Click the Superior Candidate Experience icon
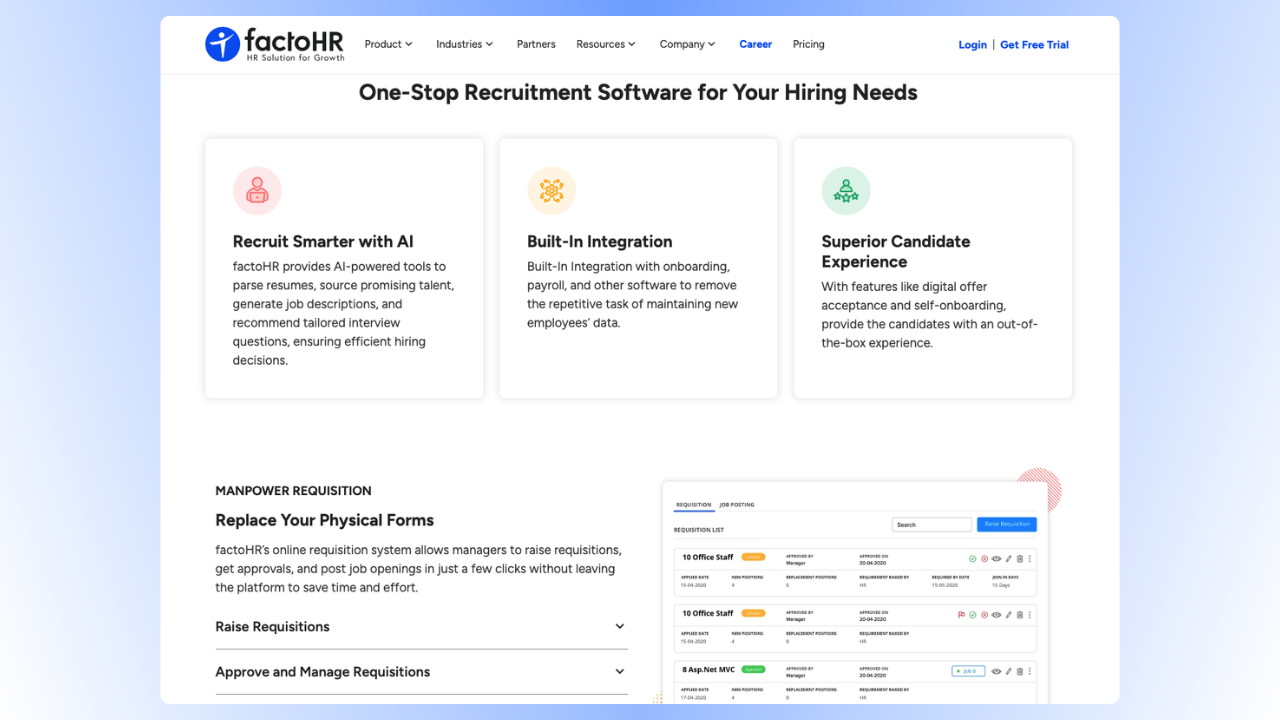Viewport: 1280px width, 720px height. pyautogui.click(x=846, y=190)
